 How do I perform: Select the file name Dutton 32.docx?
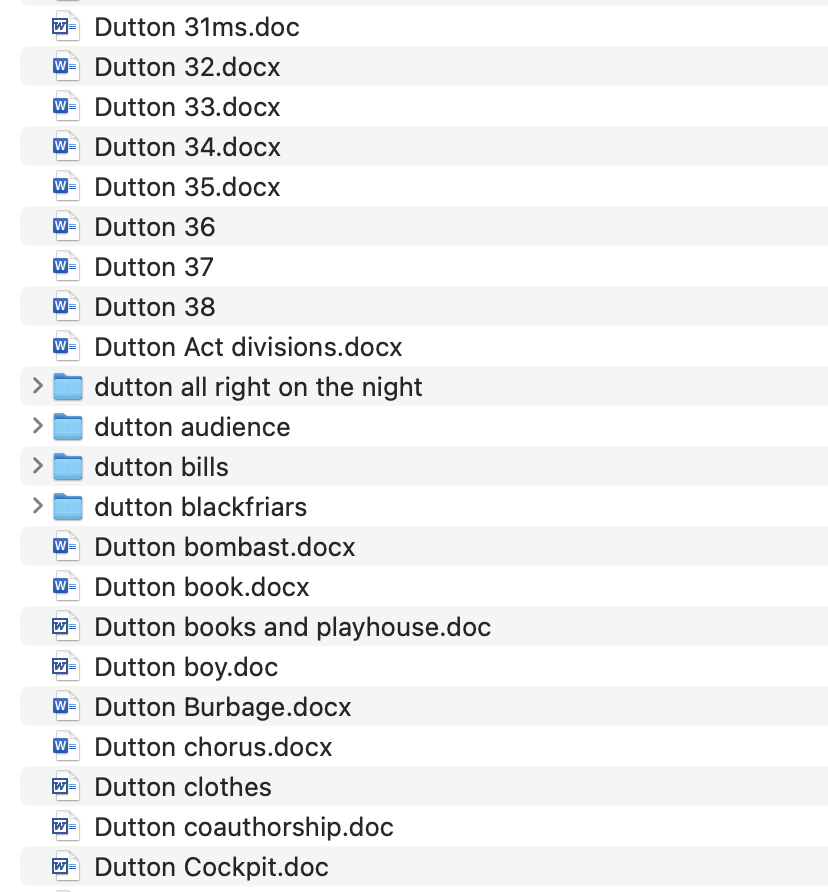pos(187,67)
